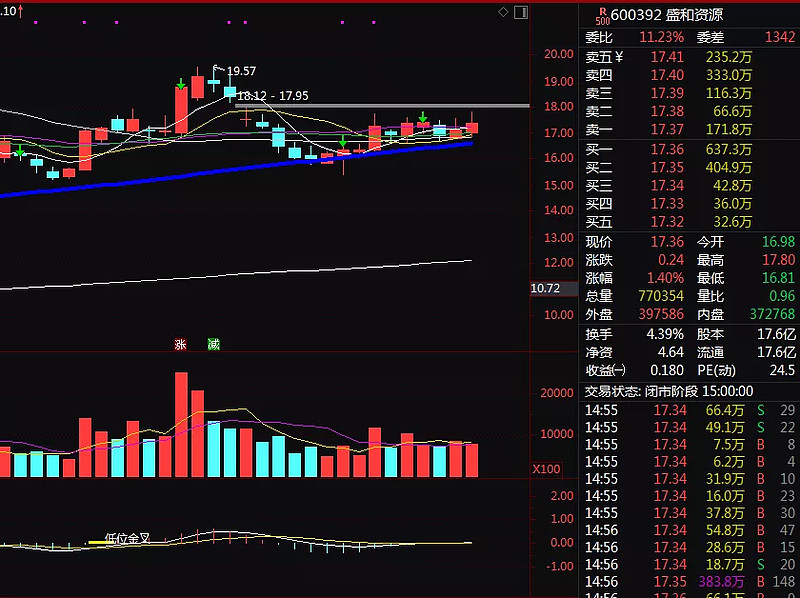Click the green 减 marker under the chart
800x598 pixels.
pos(213,344)
